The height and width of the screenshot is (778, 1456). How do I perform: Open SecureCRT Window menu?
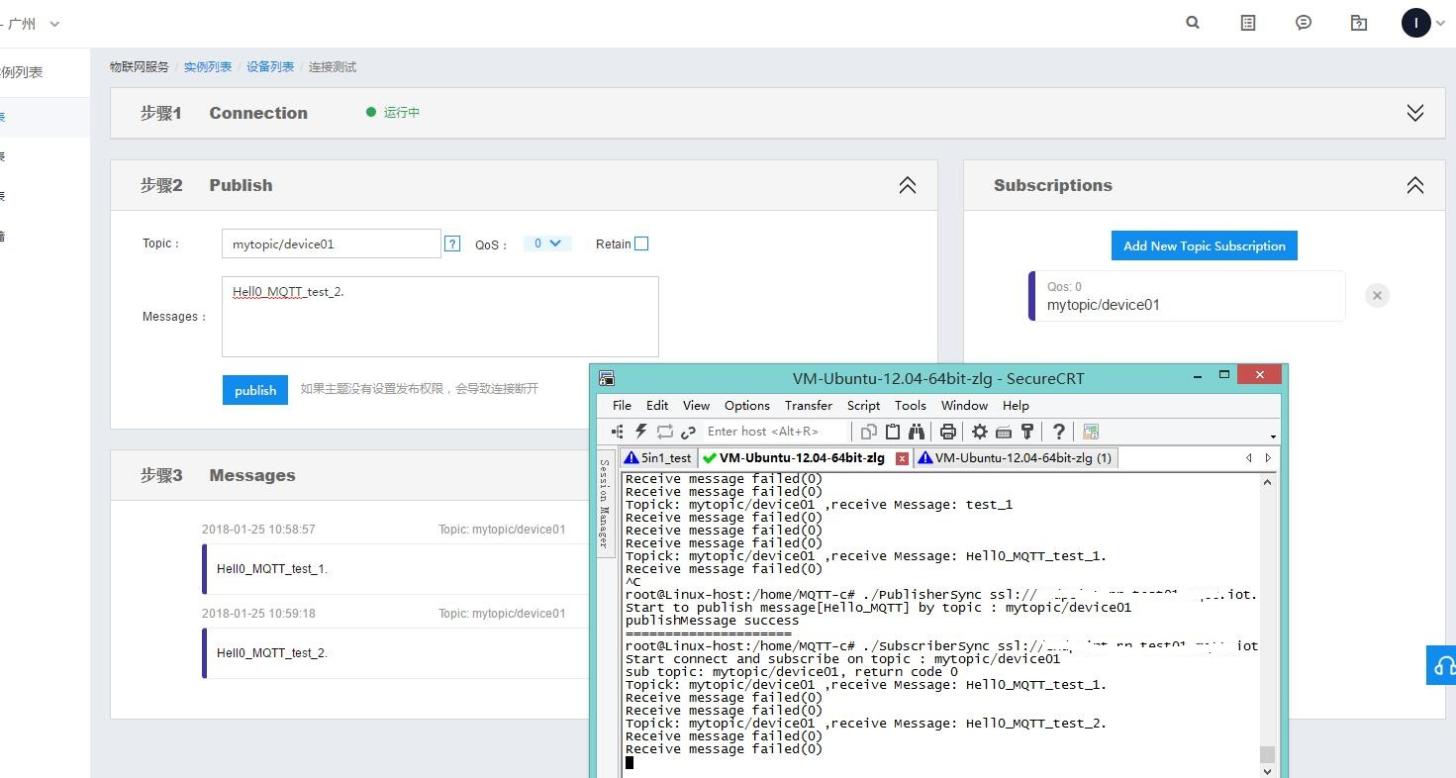coord(964,405)
